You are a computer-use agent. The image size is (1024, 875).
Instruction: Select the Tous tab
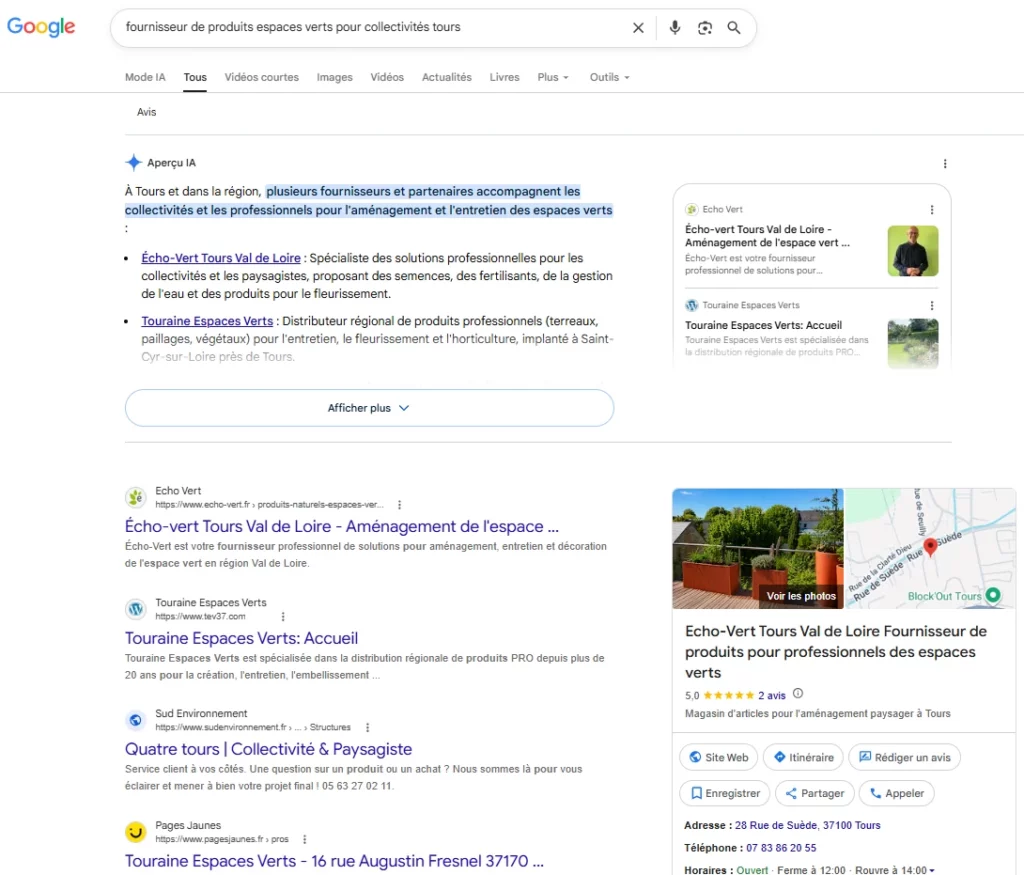[x=195, y=77]
